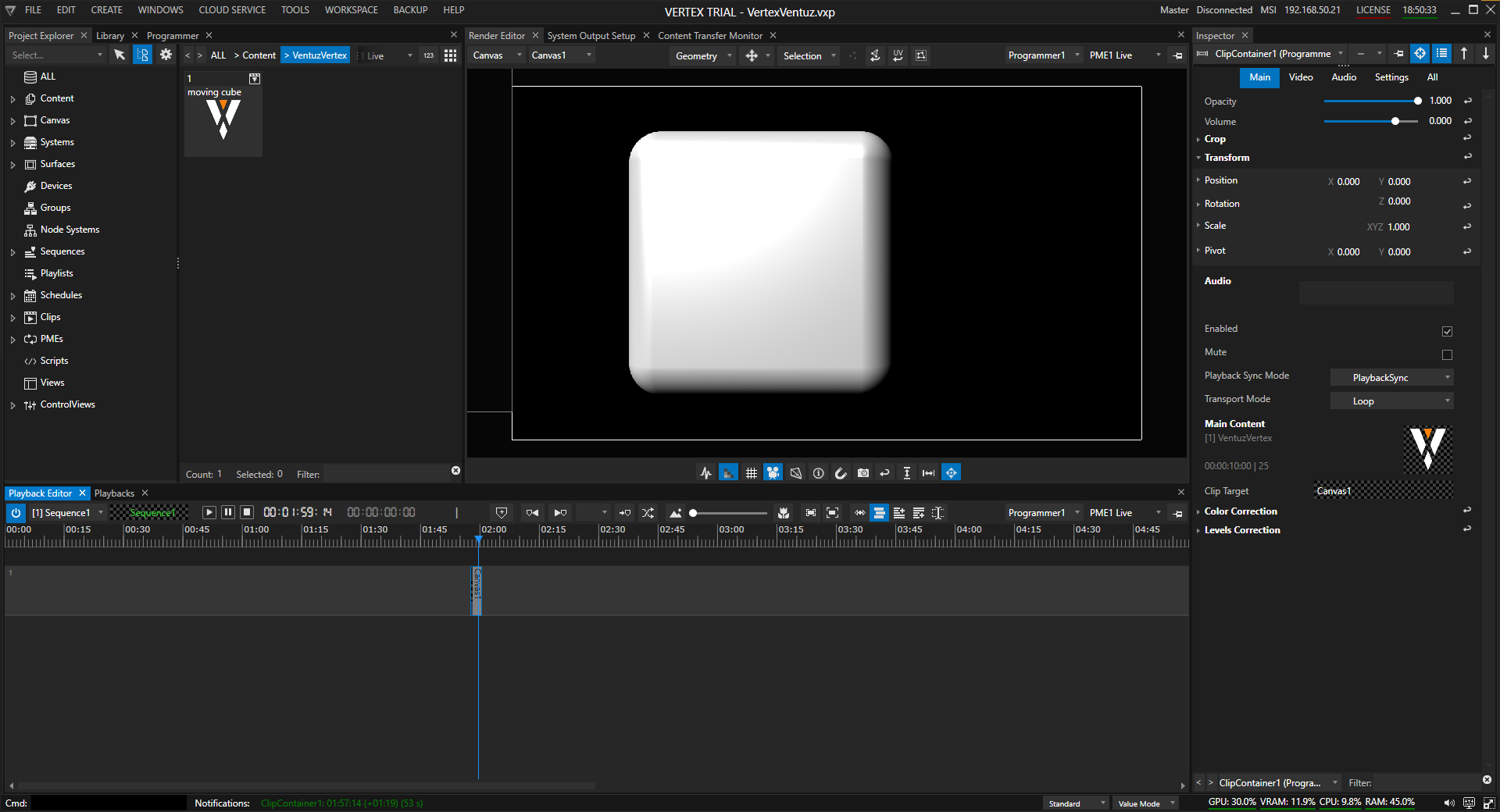
Task: Open the Transport Mode Loop dropdown
Action: [x=1391, y=401]
